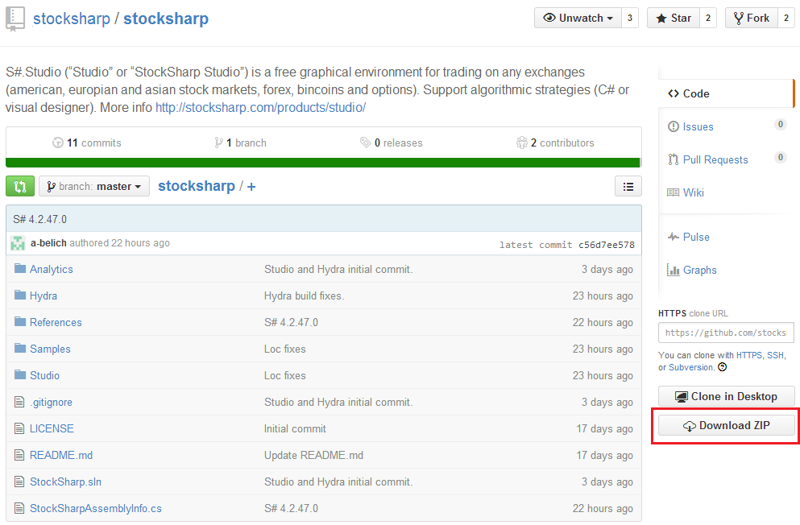Open the branch: master dropdown
This screenshot has width=800, height=525.
point(94,186)
